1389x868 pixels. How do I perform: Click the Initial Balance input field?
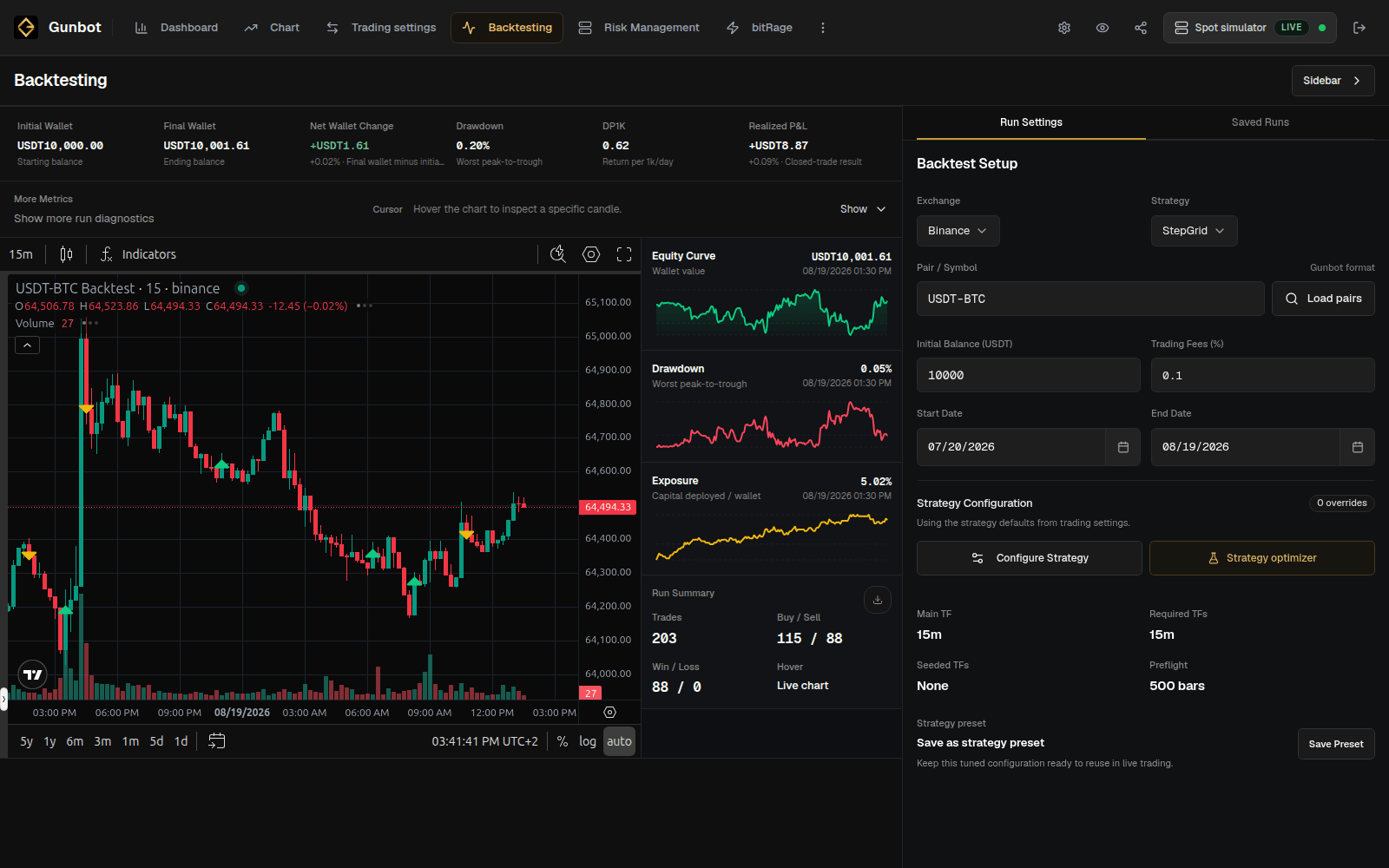(1029, 375)
